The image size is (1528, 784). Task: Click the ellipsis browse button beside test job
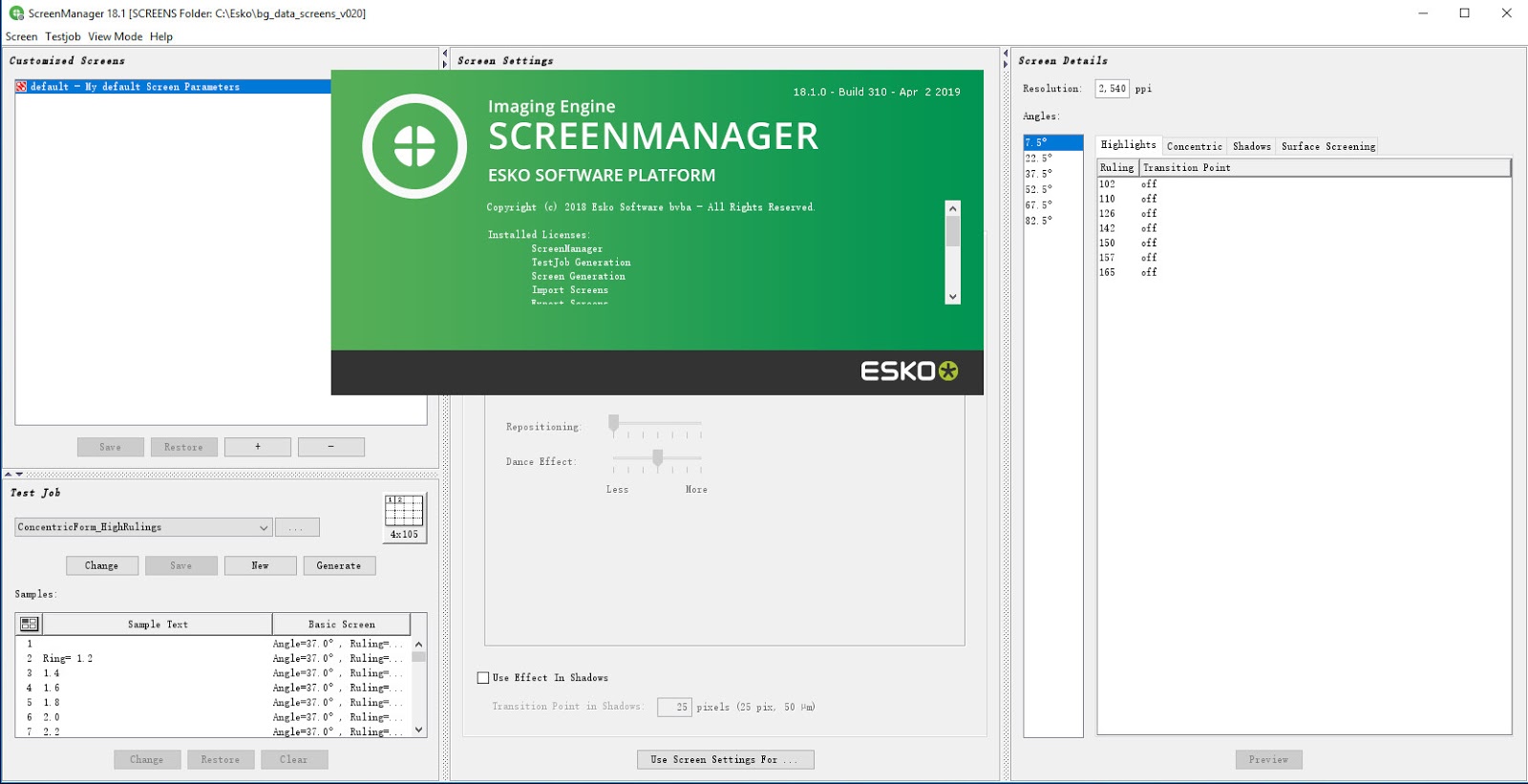297,527
